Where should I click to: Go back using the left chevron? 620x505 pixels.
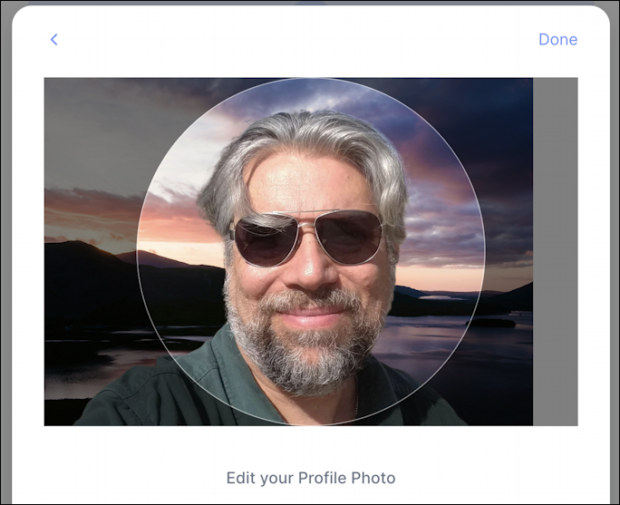click(x=54, y=40)
